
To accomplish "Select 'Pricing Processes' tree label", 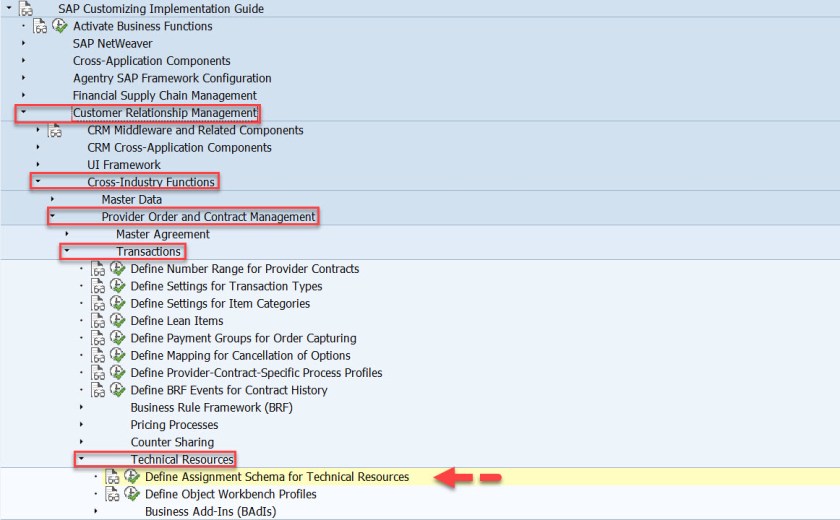I will 174,425.
